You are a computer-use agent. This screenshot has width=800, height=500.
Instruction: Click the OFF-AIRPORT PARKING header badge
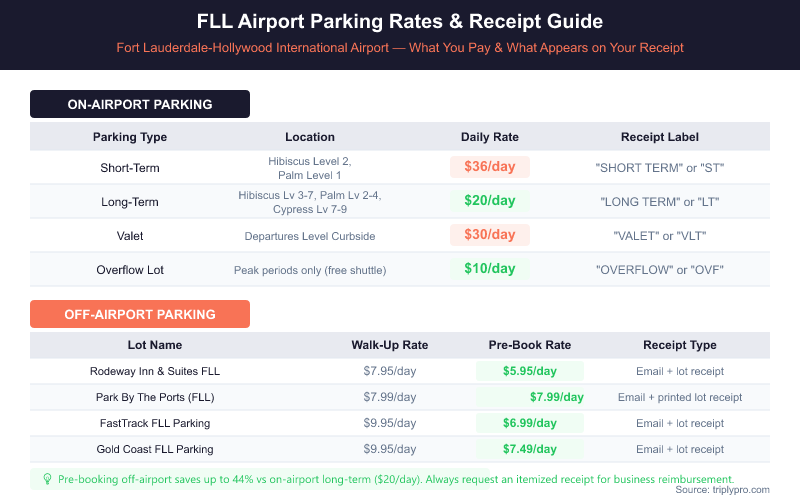pyautogui.click(x=140, y=314)
